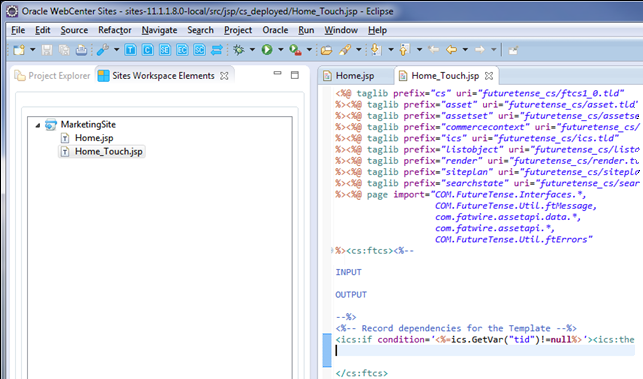Click the Previous Annotation icon
Image resolution: width=643 pixels, height=379 pixels.
[405, 50]
